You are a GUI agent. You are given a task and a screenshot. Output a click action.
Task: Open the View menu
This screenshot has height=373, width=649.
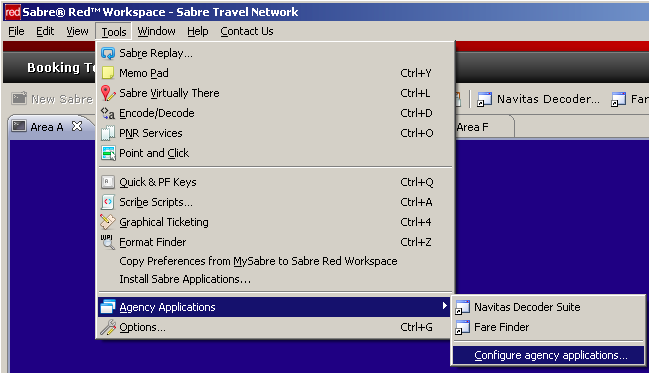point(77,31)
